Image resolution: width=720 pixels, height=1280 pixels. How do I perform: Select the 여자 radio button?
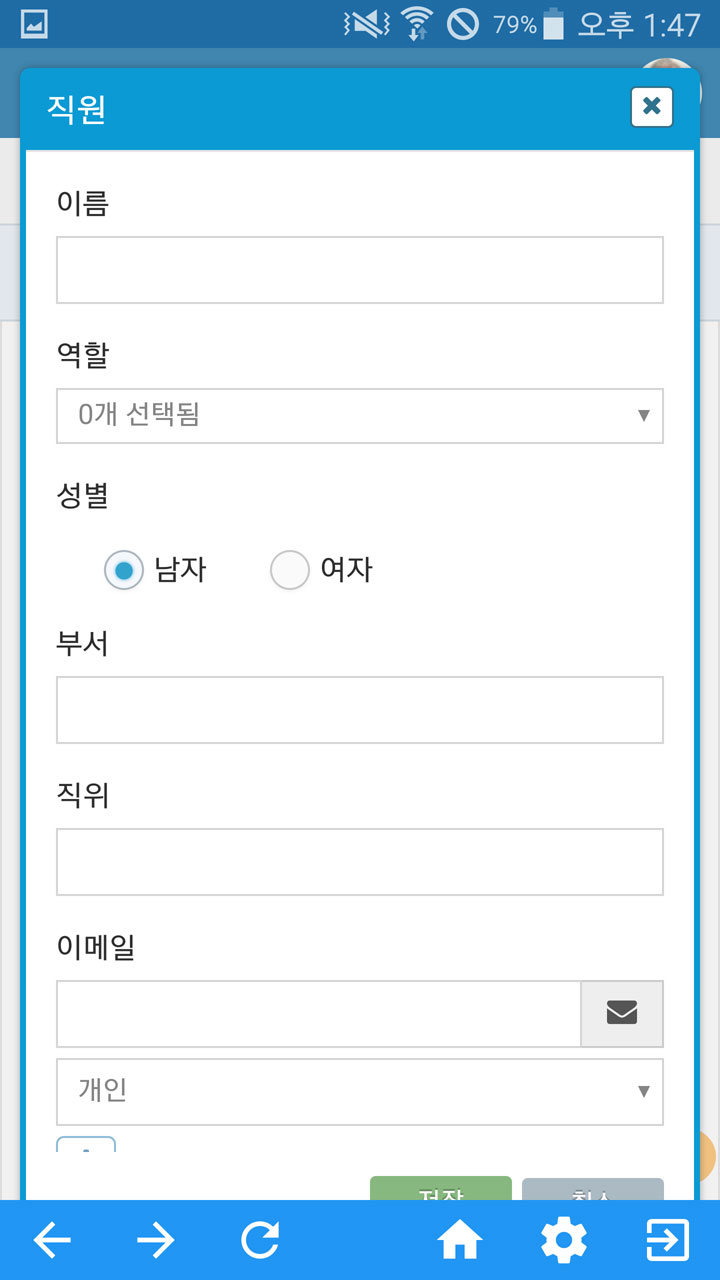click(290, 570)
